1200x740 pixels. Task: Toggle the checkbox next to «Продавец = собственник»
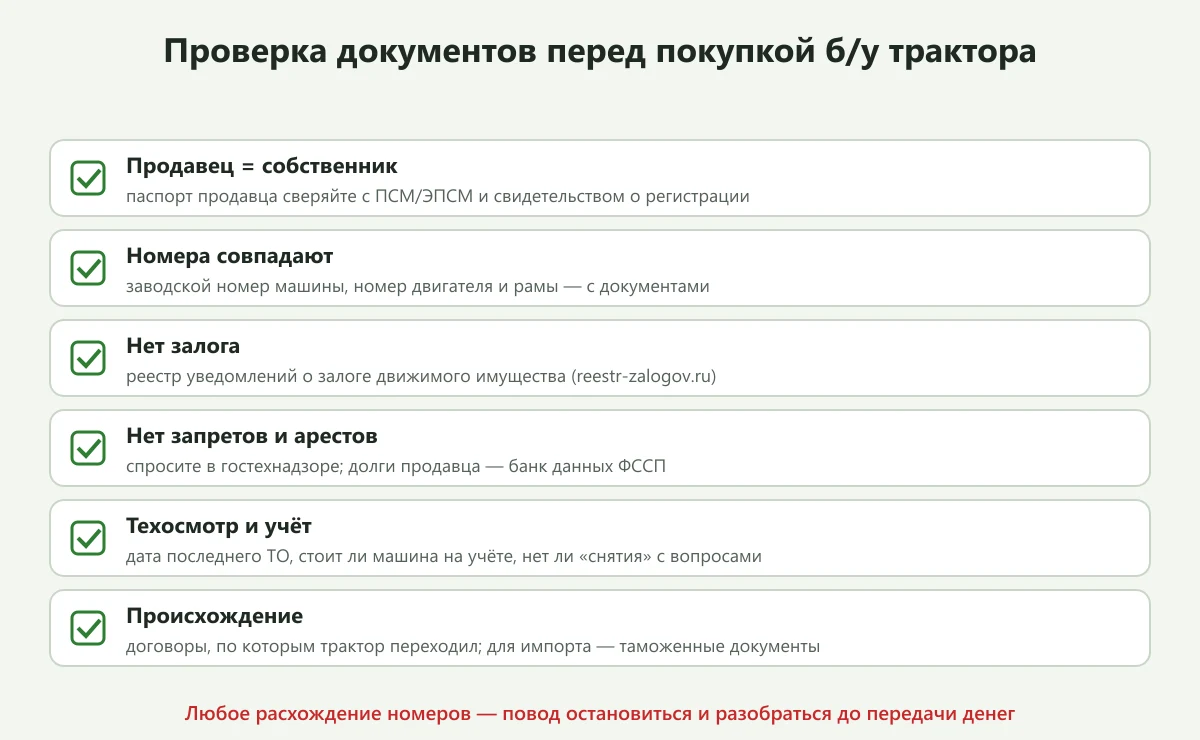88,178
